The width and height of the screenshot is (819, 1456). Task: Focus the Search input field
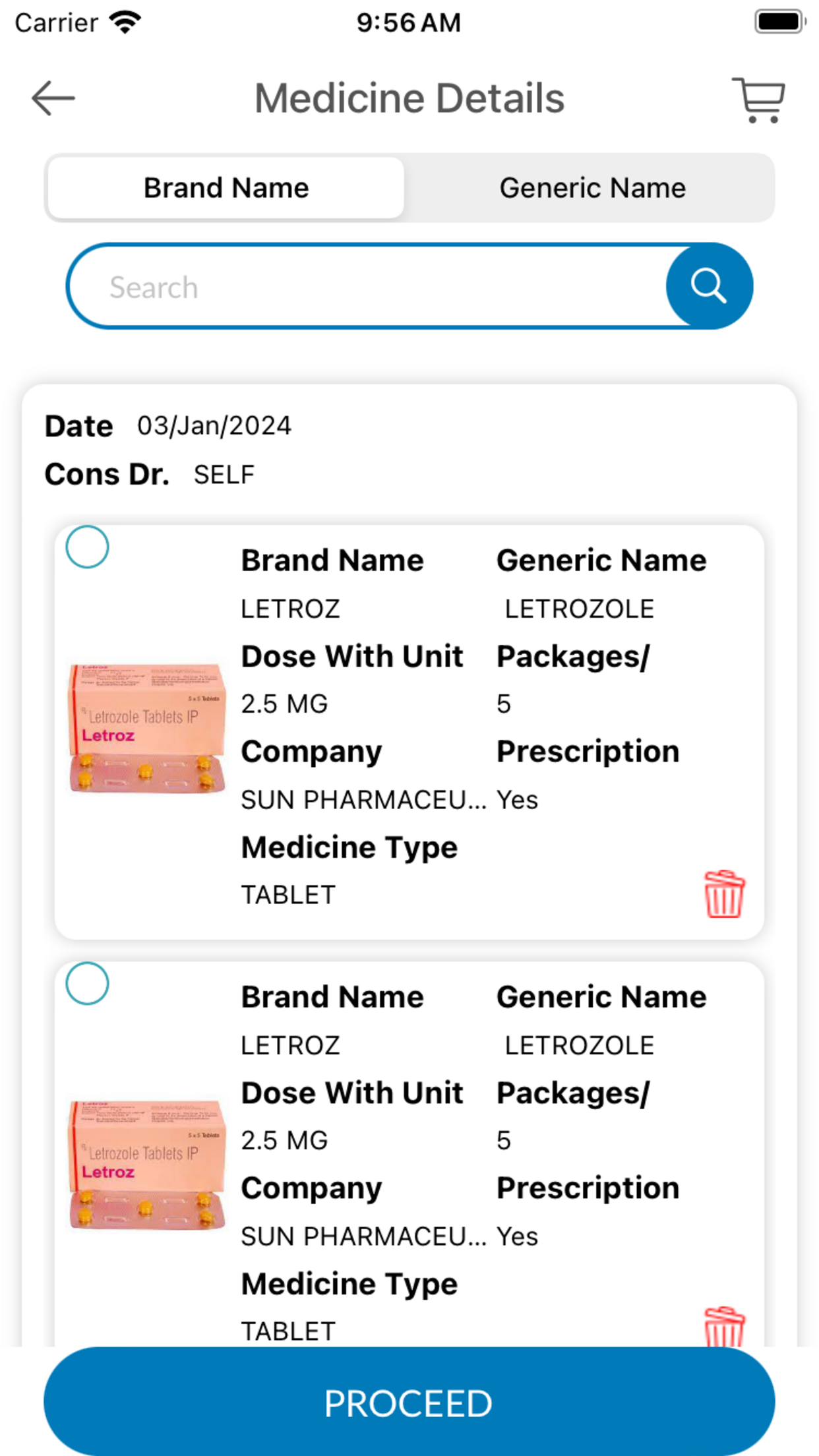(369, 288)
